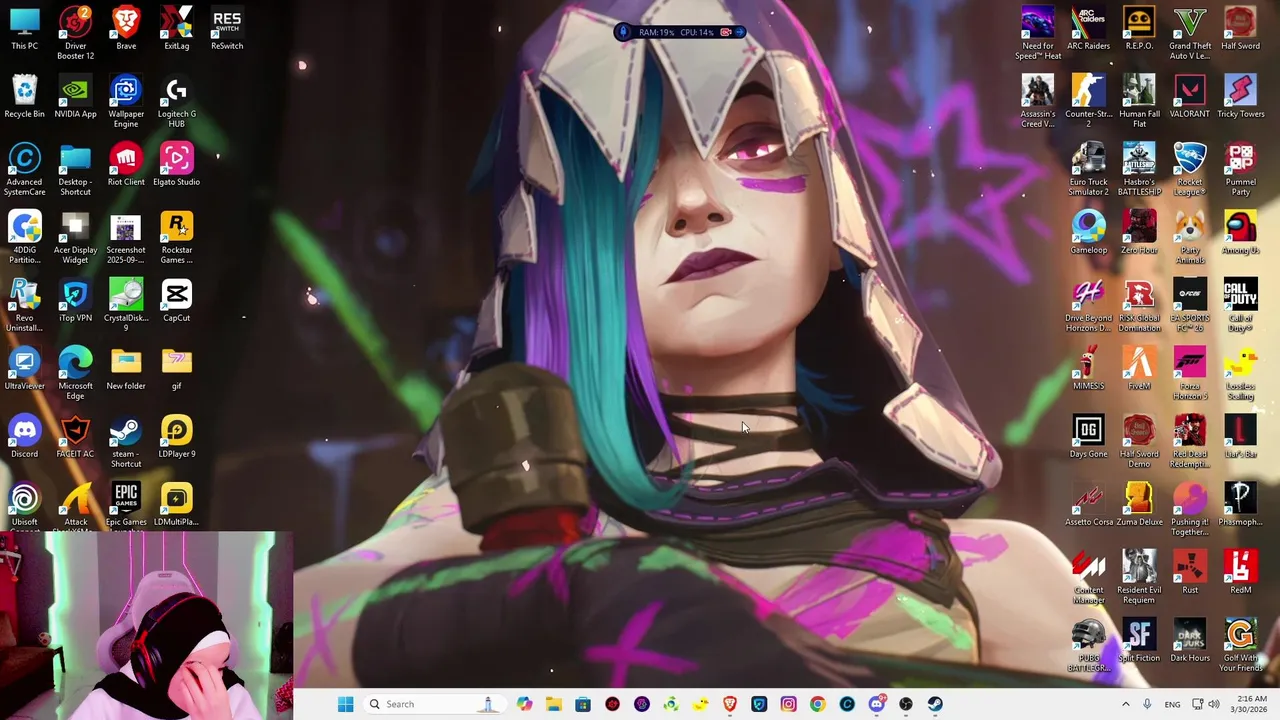Open the Call of Duty desktop shortcut
The width and height of the screenshot is (1280, 720).
[1241, 305]
